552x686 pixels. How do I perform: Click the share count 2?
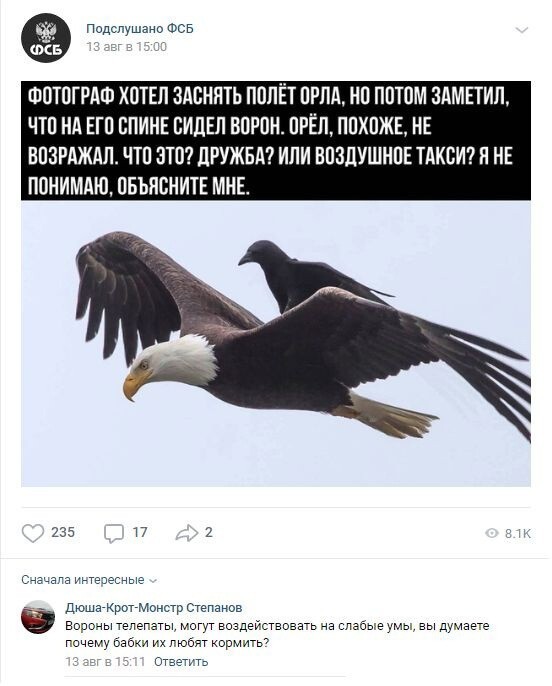coord(209,532)
